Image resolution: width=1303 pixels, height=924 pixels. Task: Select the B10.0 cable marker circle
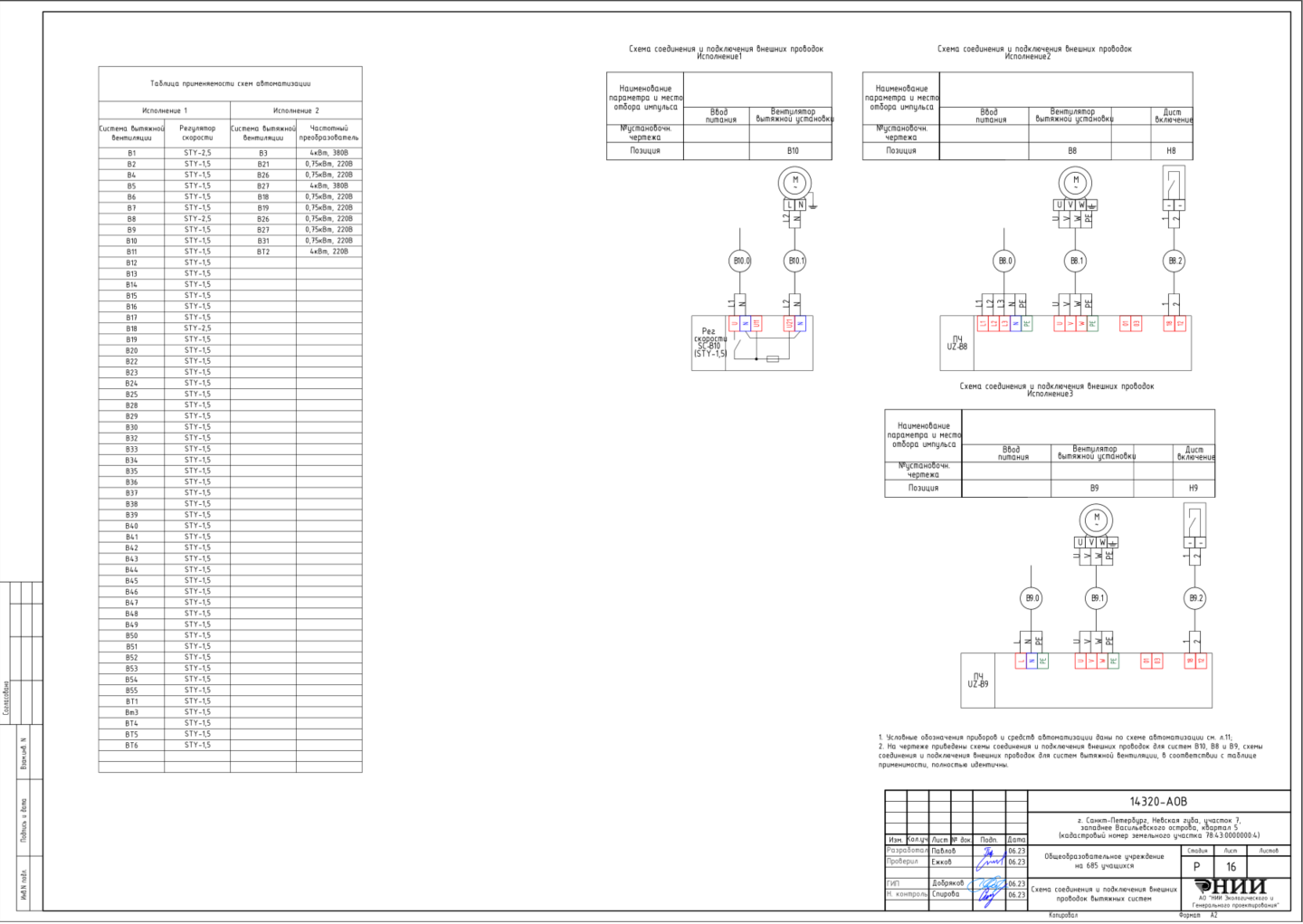tap(741, 261)
